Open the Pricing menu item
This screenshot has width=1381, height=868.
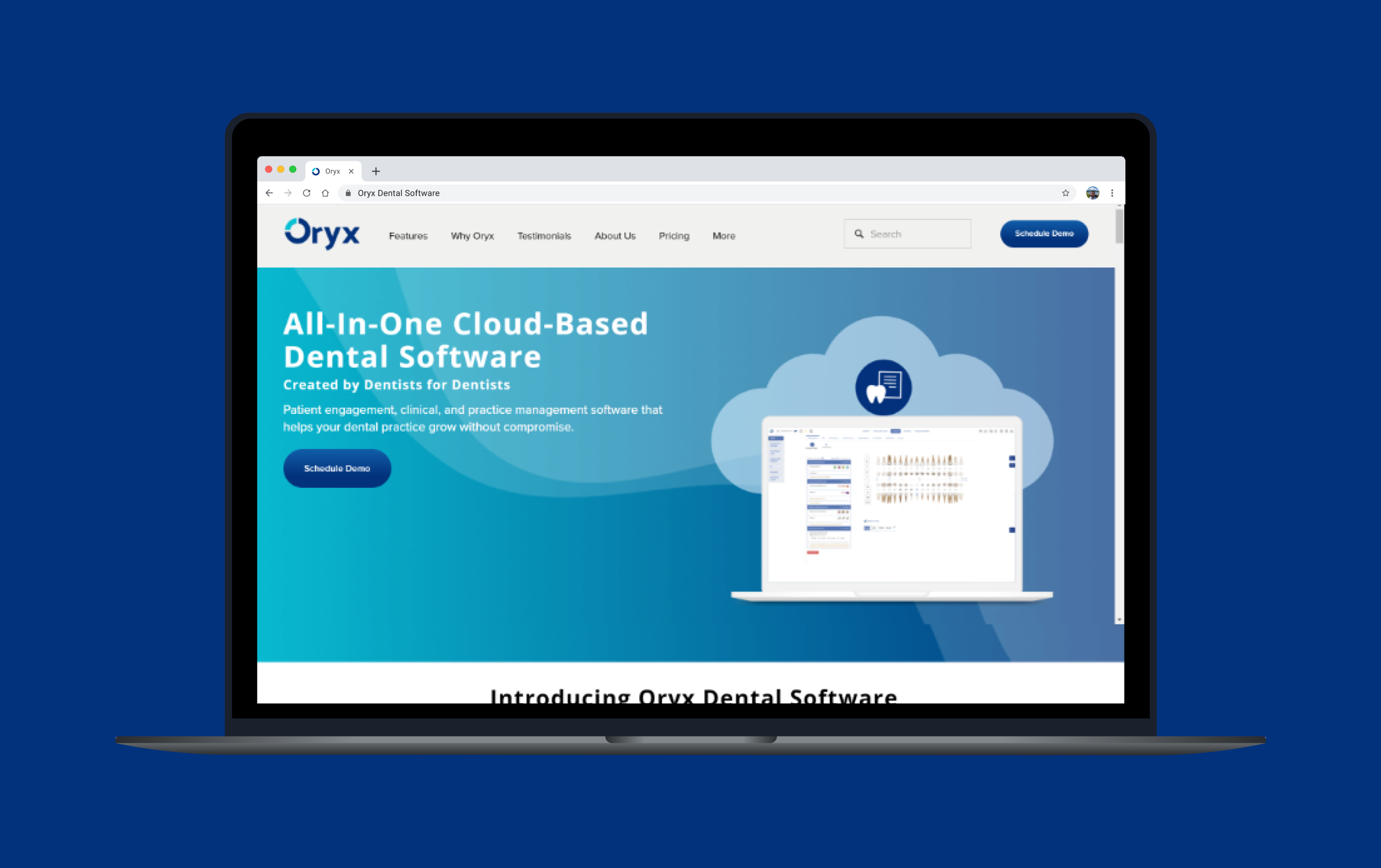click(x=674, y=236)
